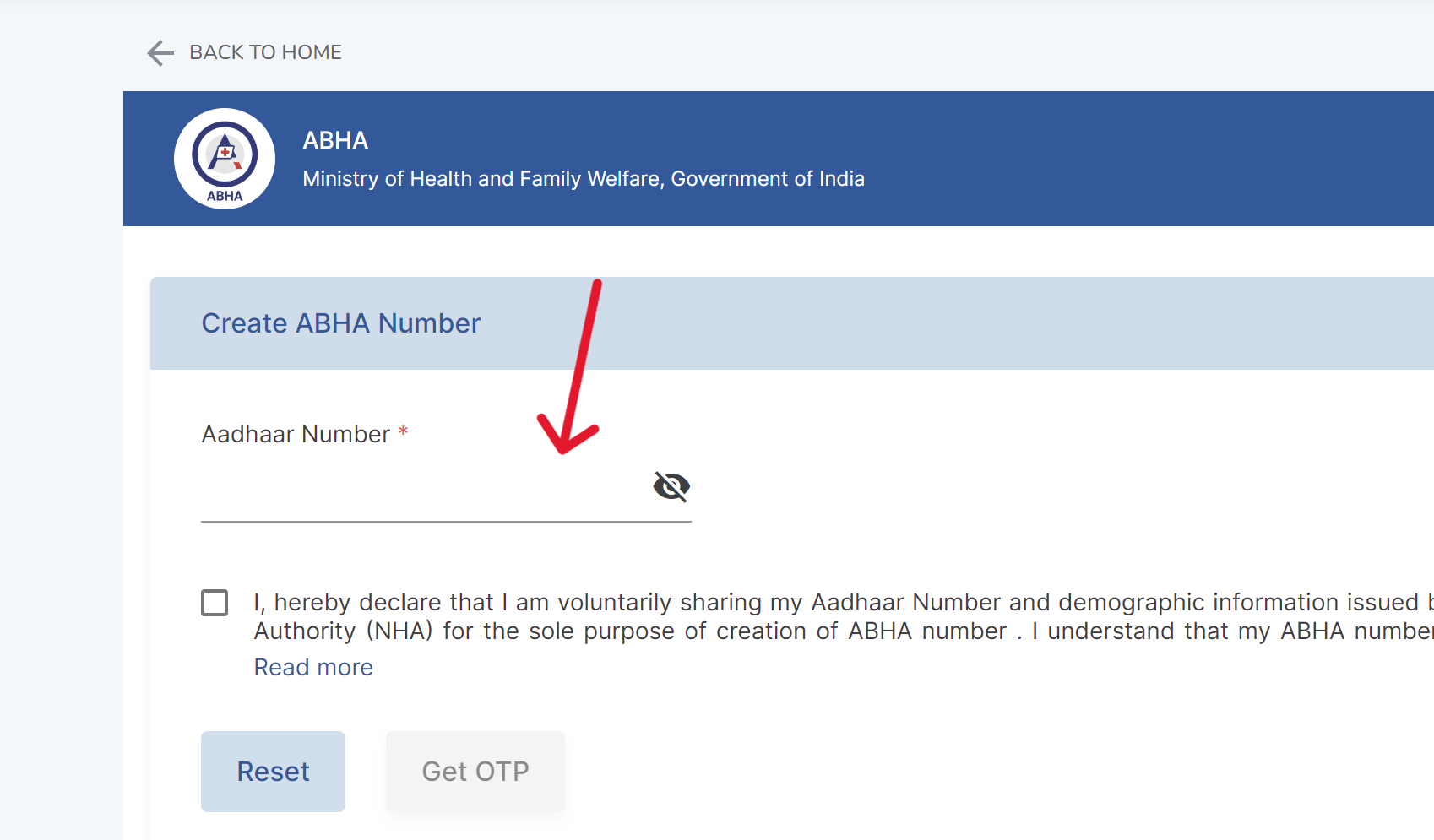Click the underline of the Aadhaar input
Screen dimensions: 1434x840
(x=445, y=523)
